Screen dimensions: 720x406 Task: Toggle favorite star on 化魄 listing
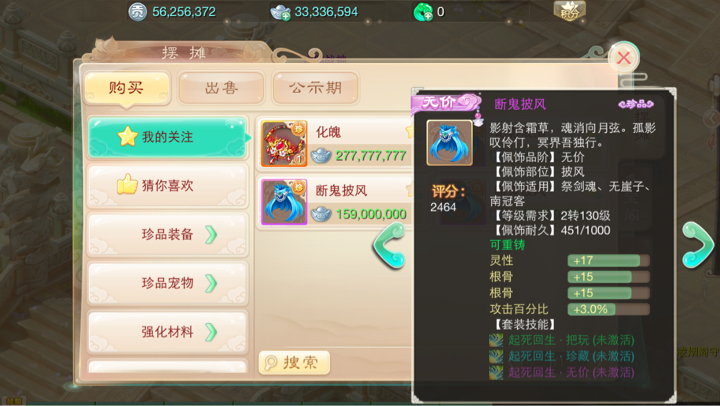point(409,131)
